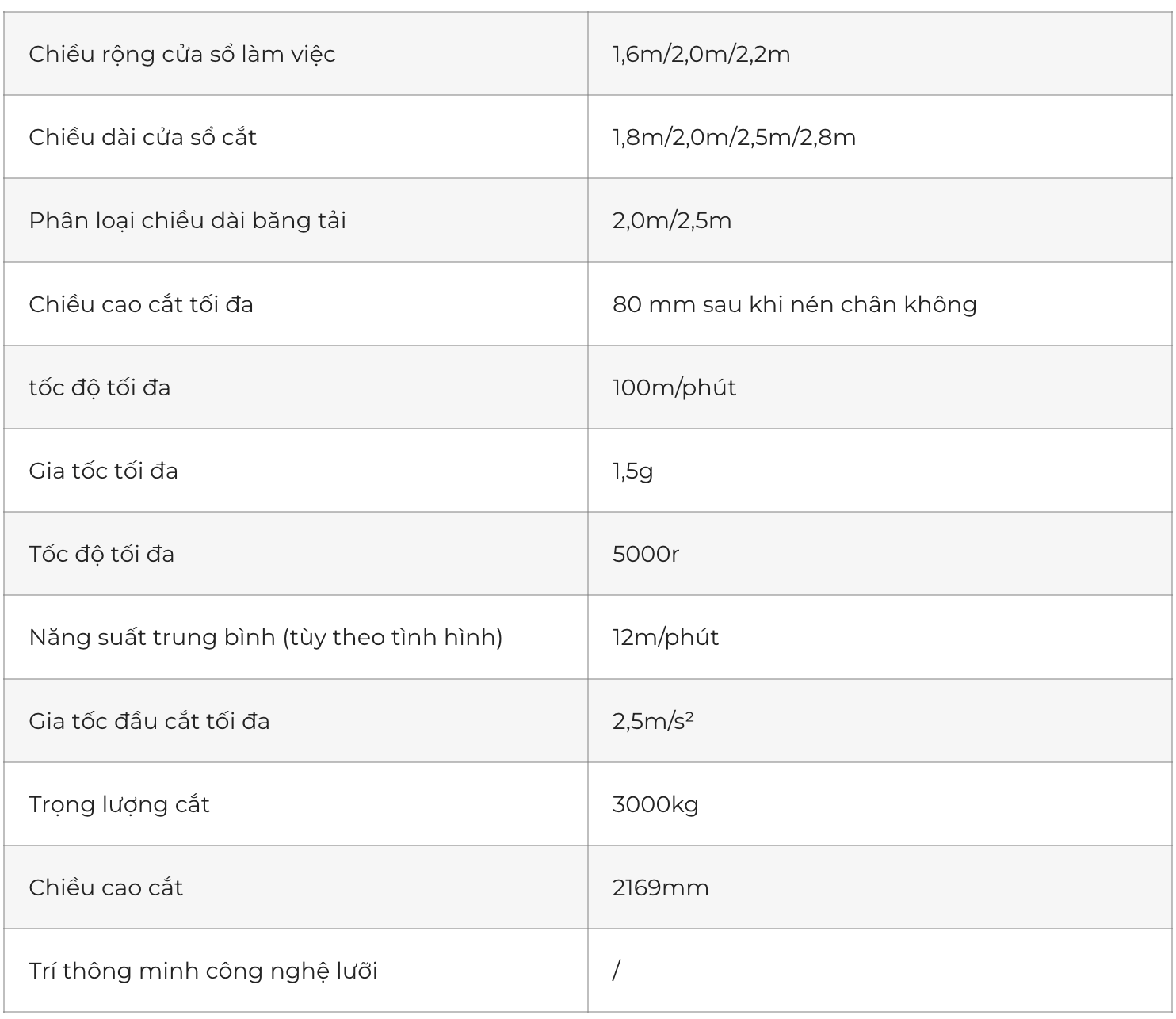
Task: Select the value 1,6m/2,0m/2,2m
Action: pyautogui.click(x=701, y=54)
